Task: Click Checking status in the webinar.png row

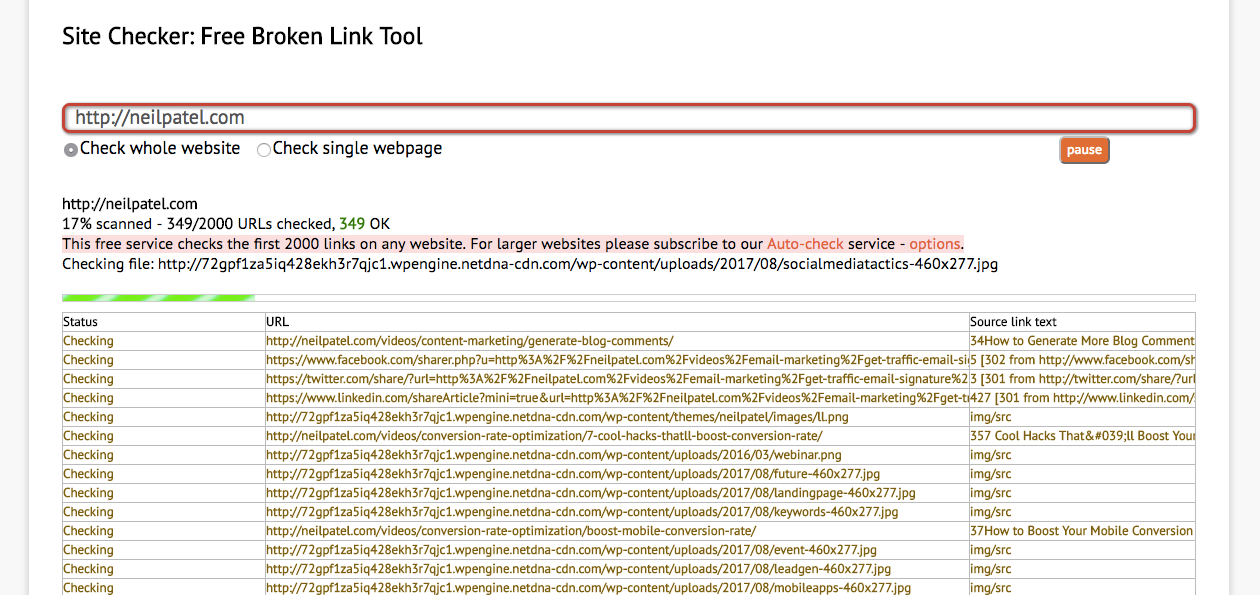Action: [x=88, y=455]
